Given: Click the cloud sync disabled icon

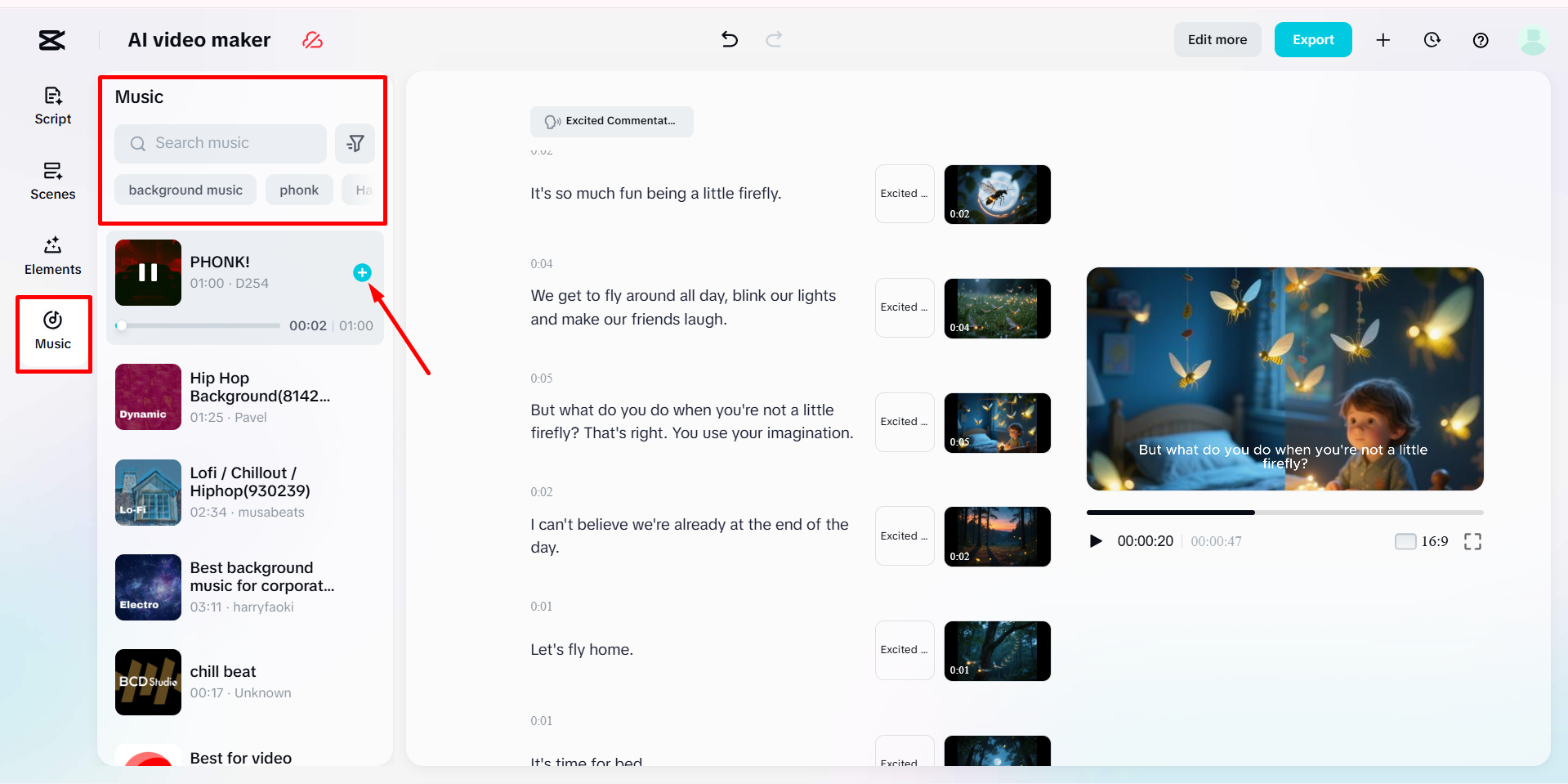Looking at the screenshot, I should (x=312, y=40).
